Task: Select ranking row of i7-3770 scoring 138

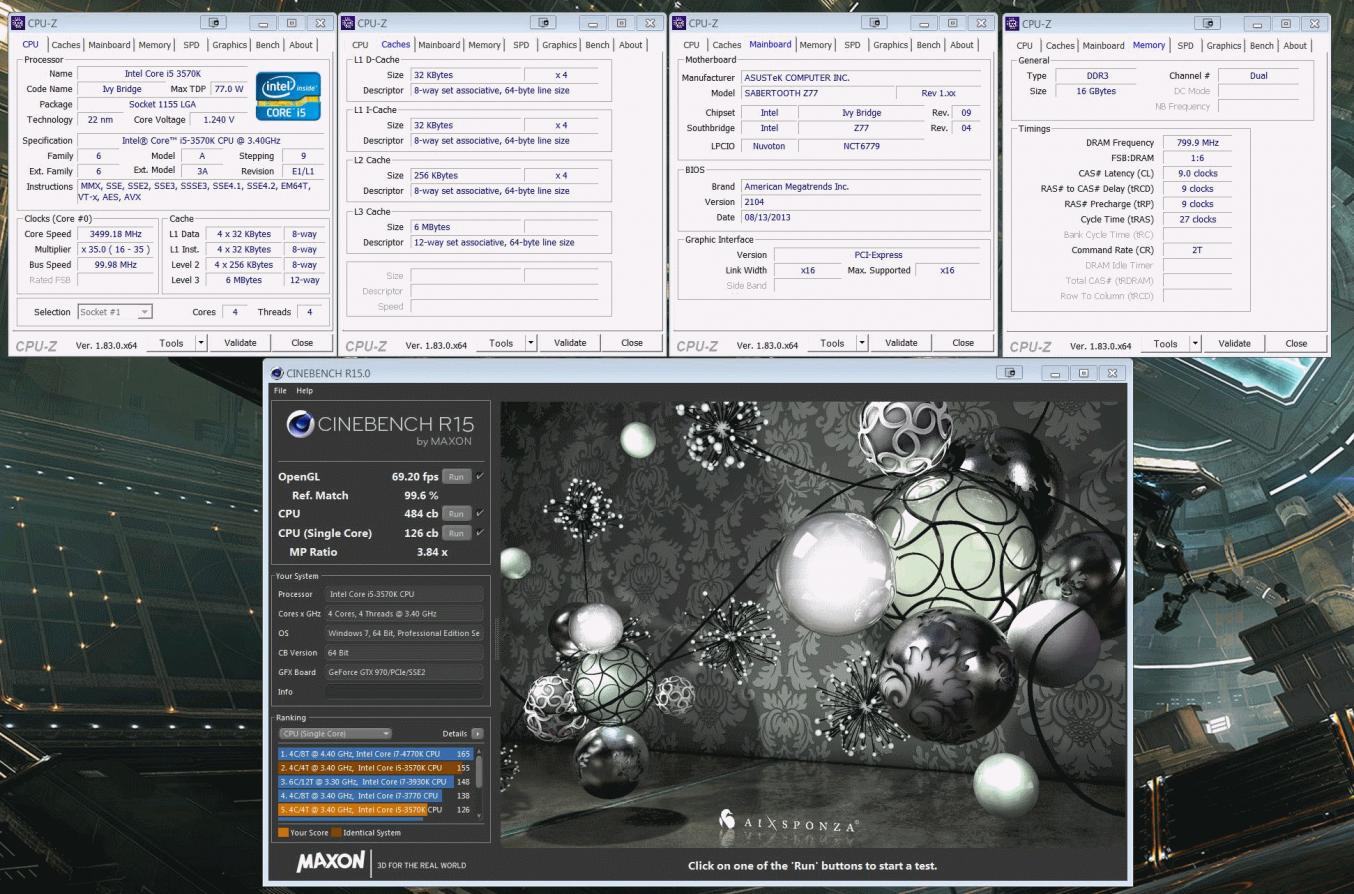Action: tap(376, 796)
